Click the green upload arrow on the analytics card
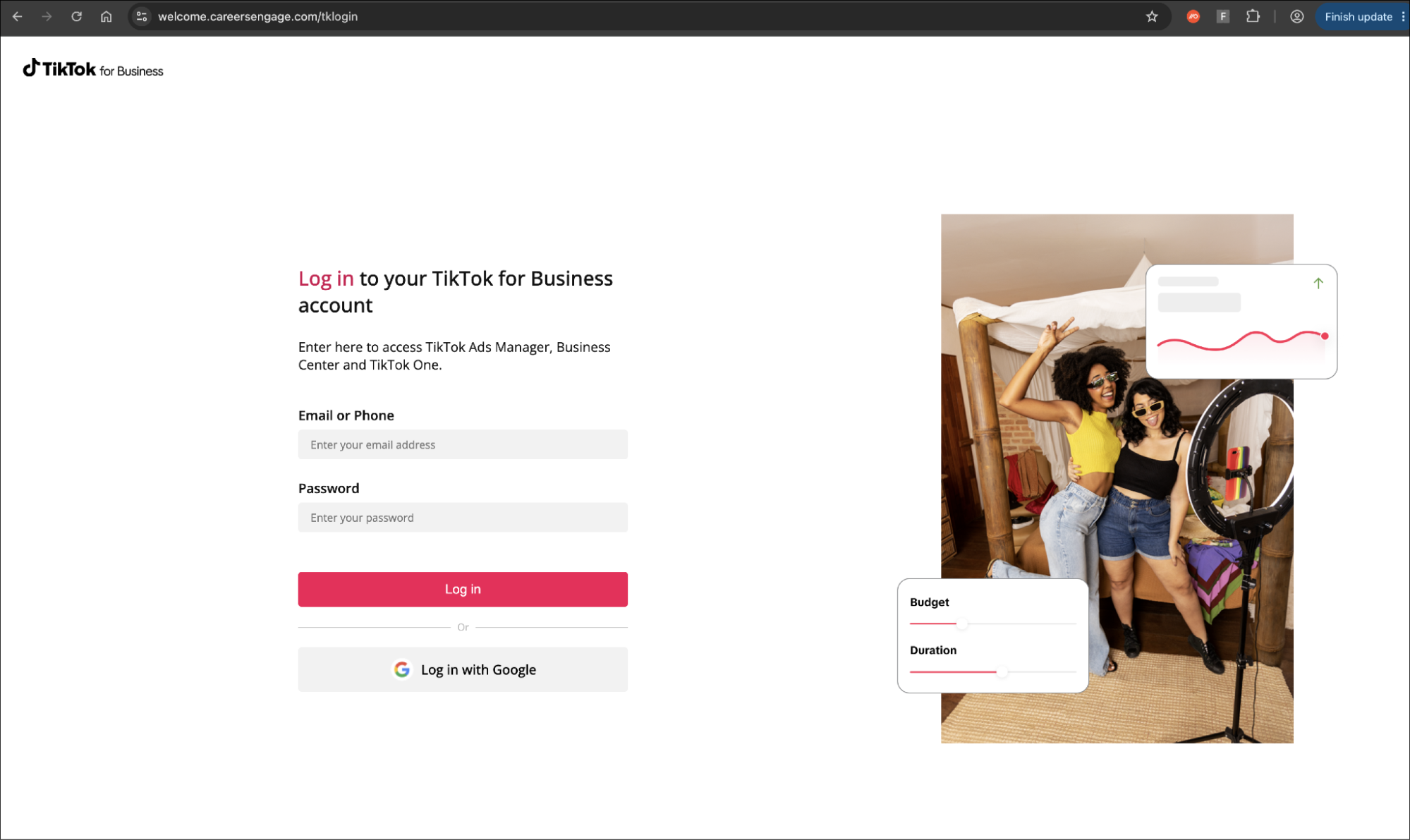 pos(1318,284)
